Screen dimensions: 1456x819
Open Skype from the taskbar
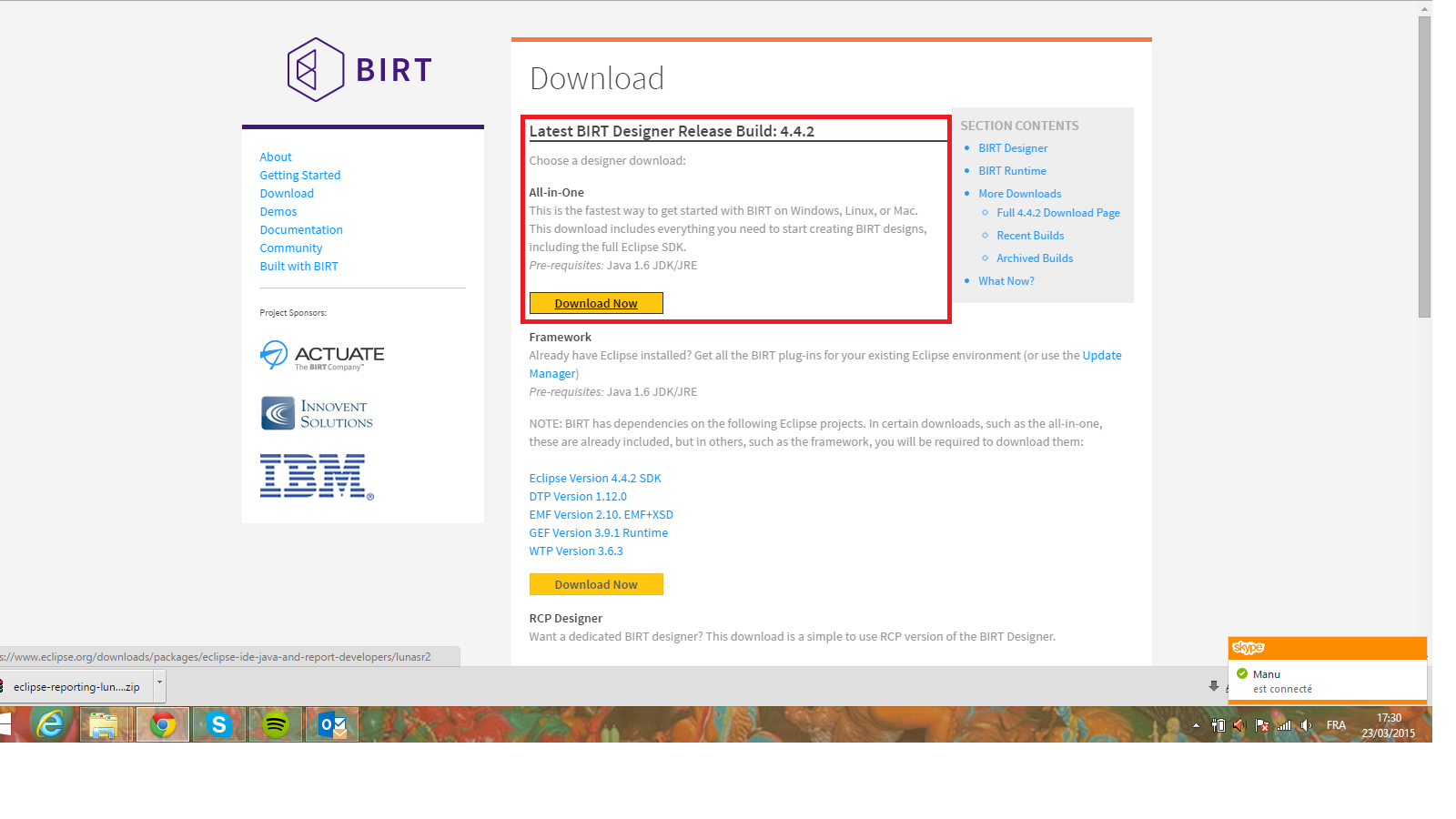(x=218, y=724)
